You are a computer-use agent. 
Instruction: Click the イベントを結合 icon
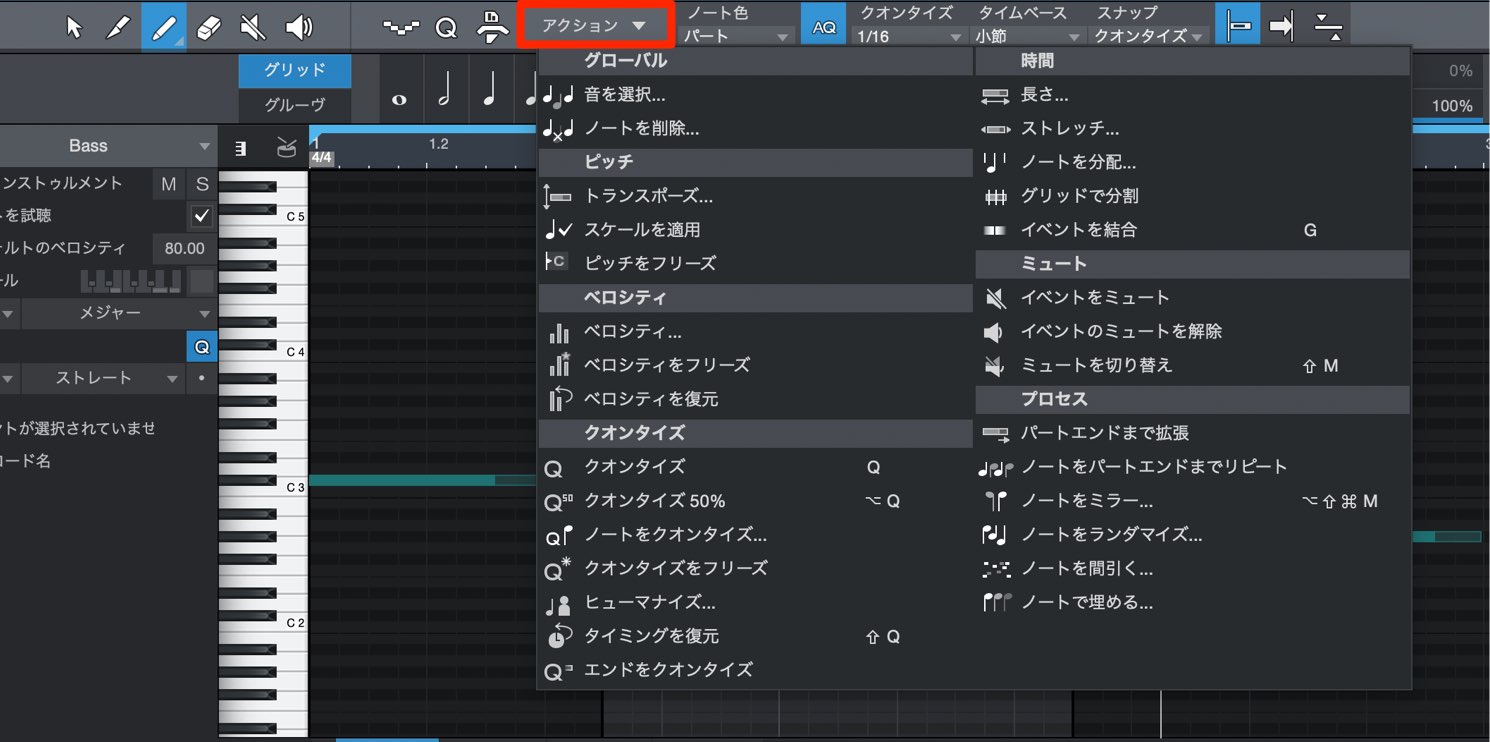click(x=995, y=230)
